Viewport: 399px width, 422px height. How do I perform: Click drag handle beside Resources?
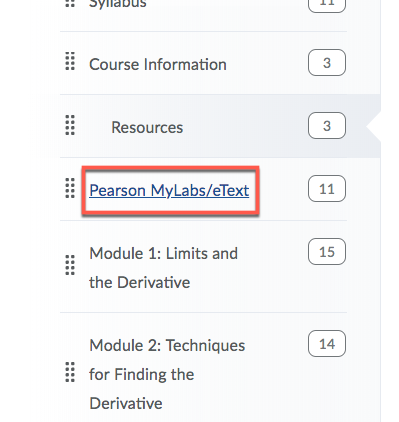(70, 125)
